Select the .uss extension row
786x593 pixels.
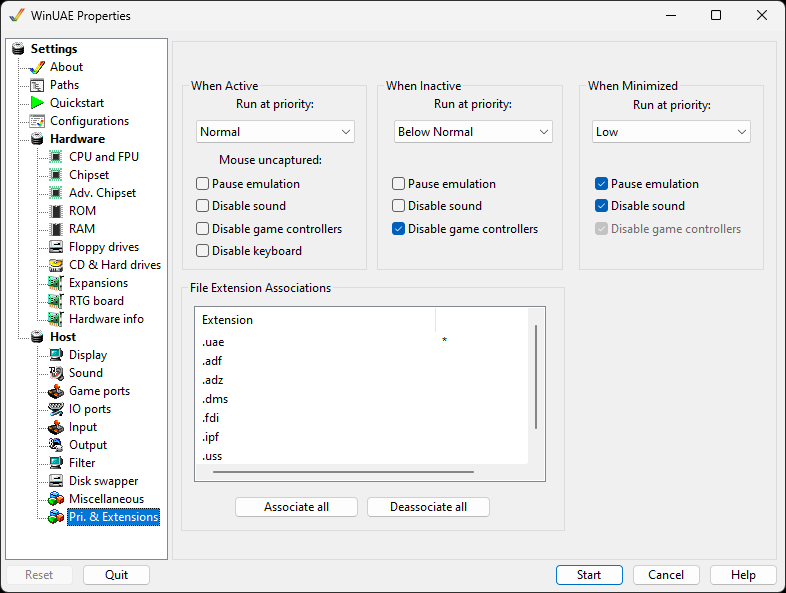361,456
